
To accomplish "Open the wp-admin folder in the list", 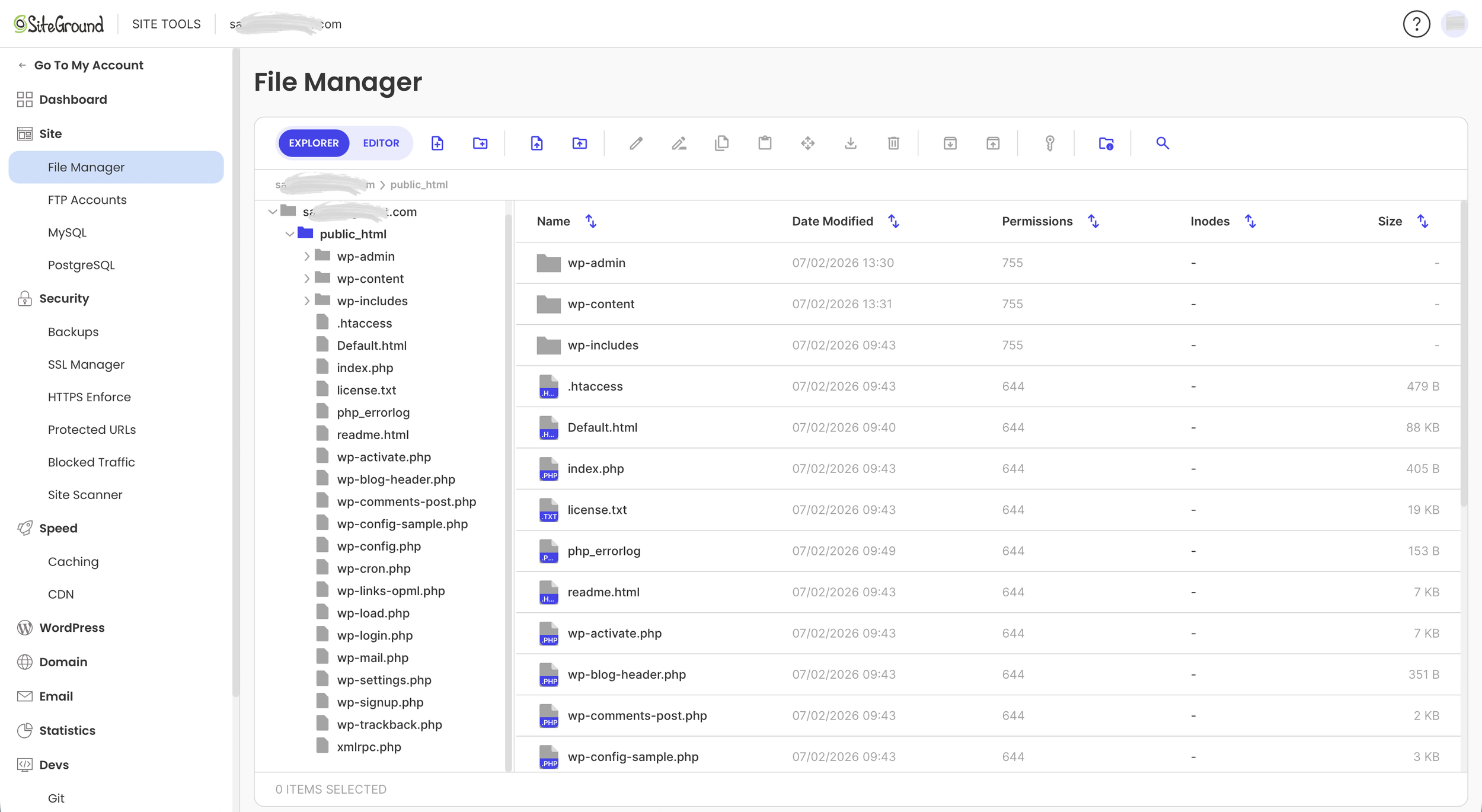I will coord(596,263).
